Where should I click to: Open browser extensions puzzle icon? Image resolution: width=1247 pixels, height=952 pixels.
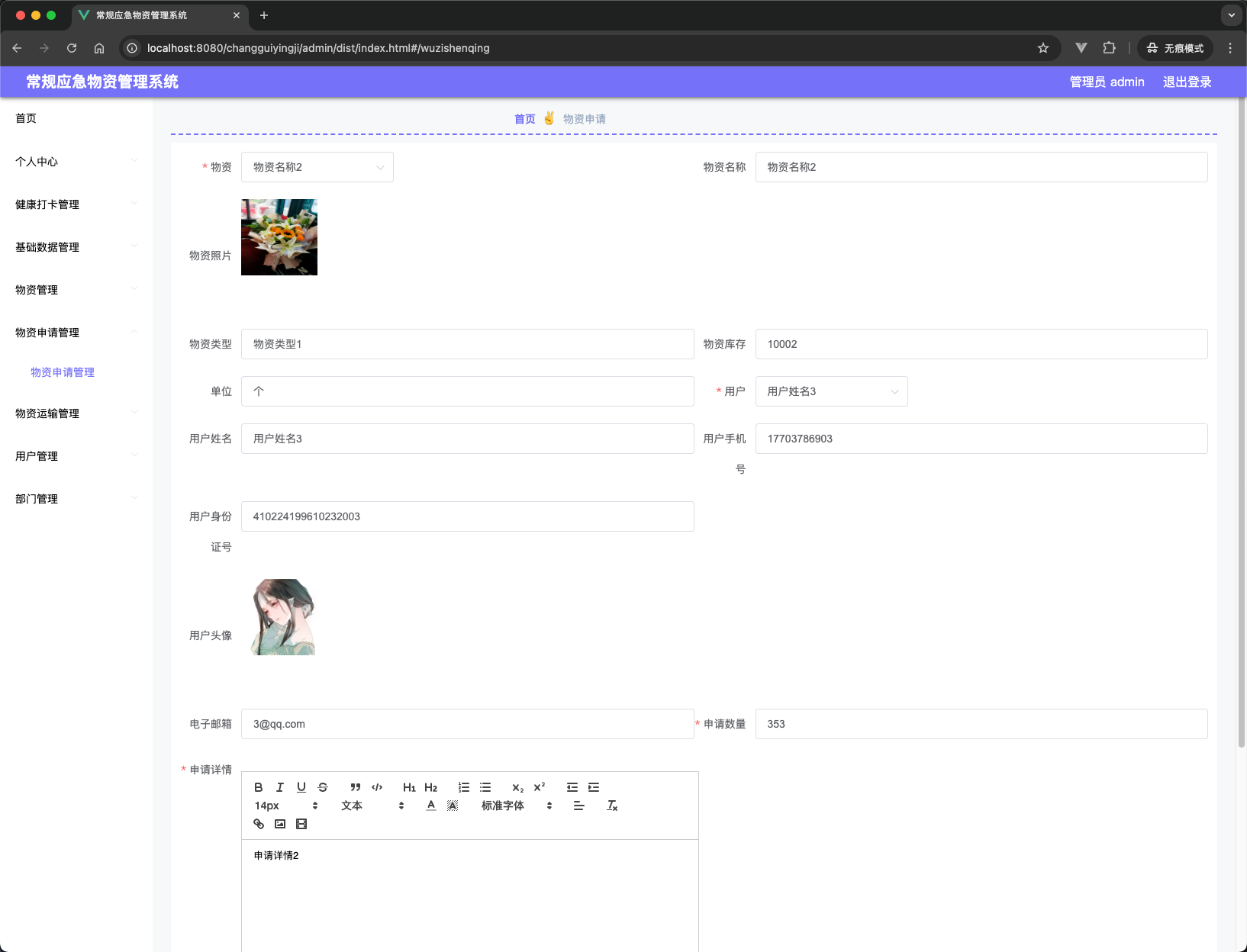[1109, 48]
